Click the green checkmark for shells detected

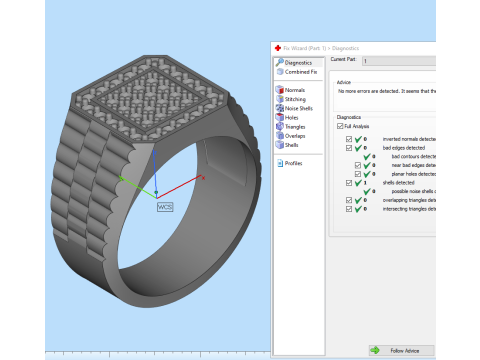tap(358, 183)
